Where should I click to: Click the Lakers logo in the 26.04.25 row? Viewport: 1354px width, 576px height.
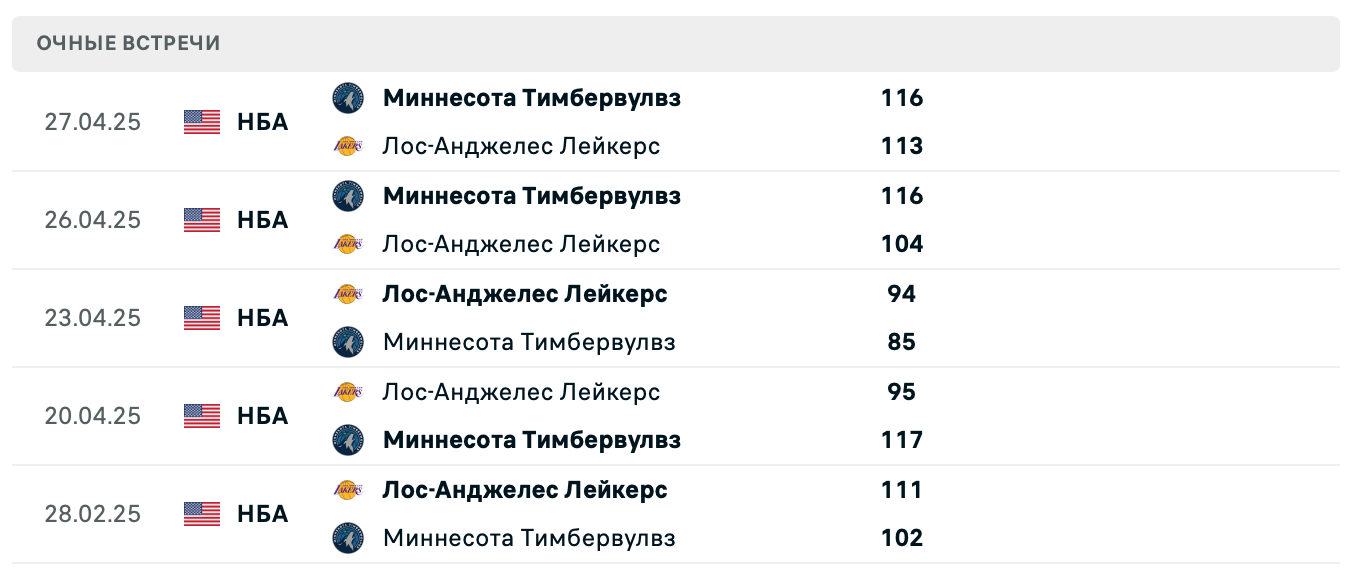pos(348,244)
